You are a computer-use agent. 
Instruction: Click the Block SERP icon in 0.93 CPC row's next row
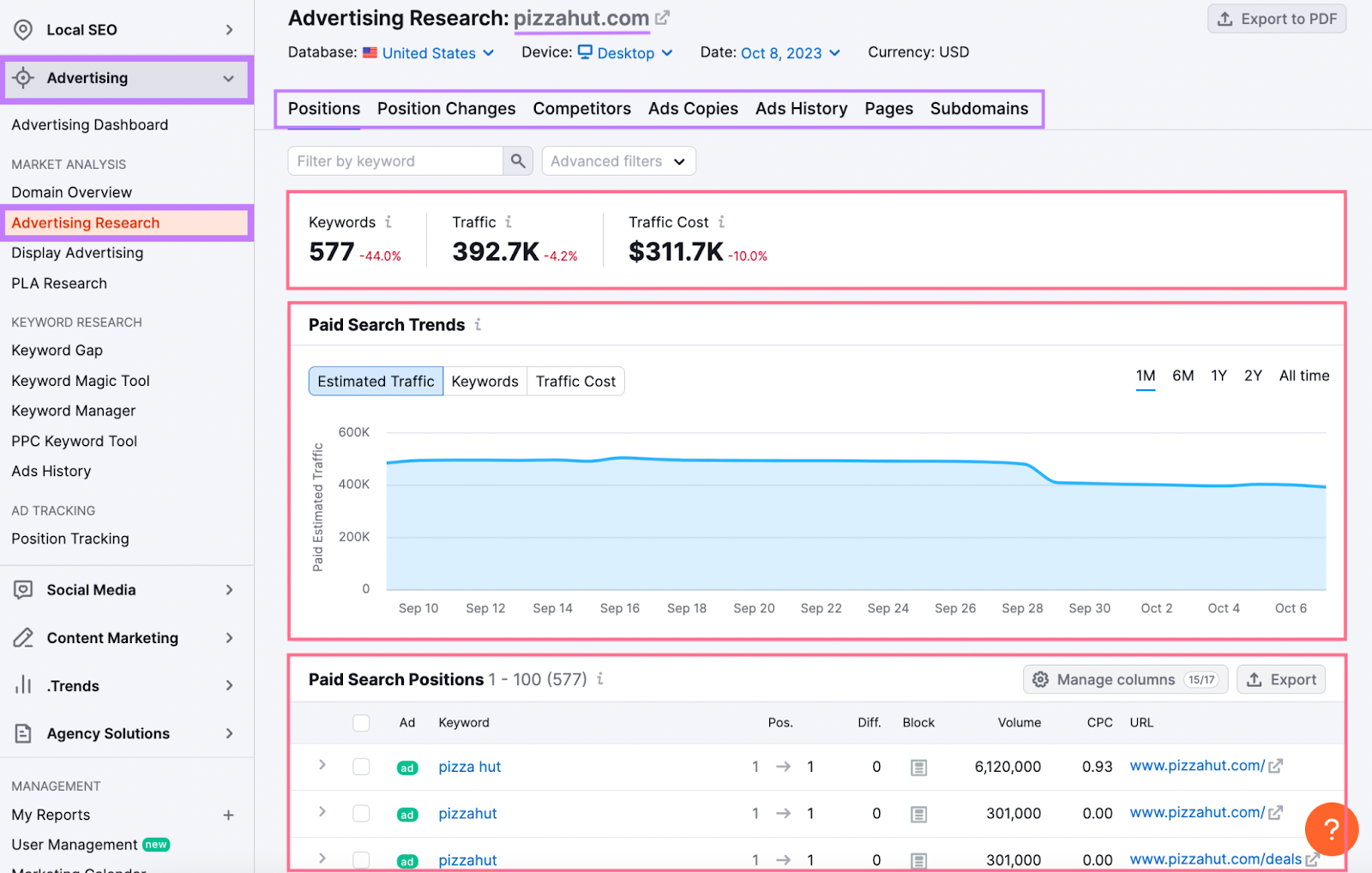(x=918, y=814)
